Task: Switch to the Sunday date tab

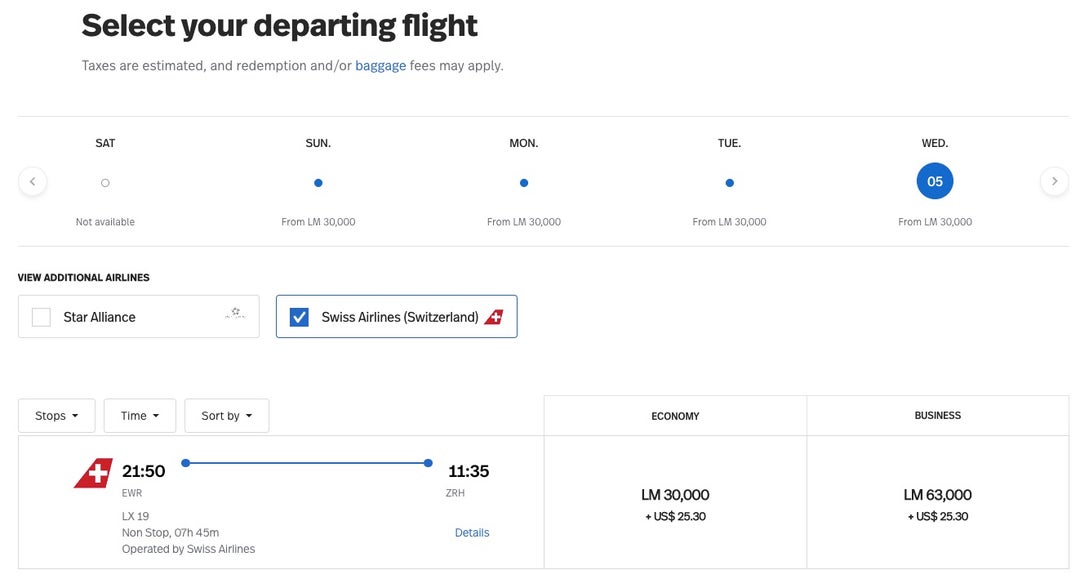Action: (318, 183)
